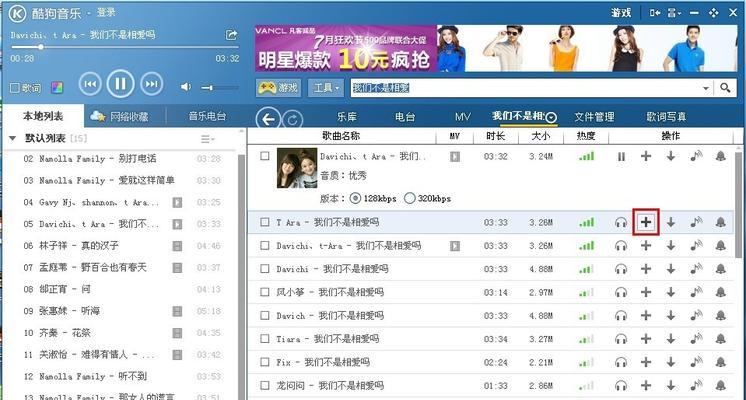Click the share icon beside song title
The image size is (746, 400).
click(x=231, y=35)
